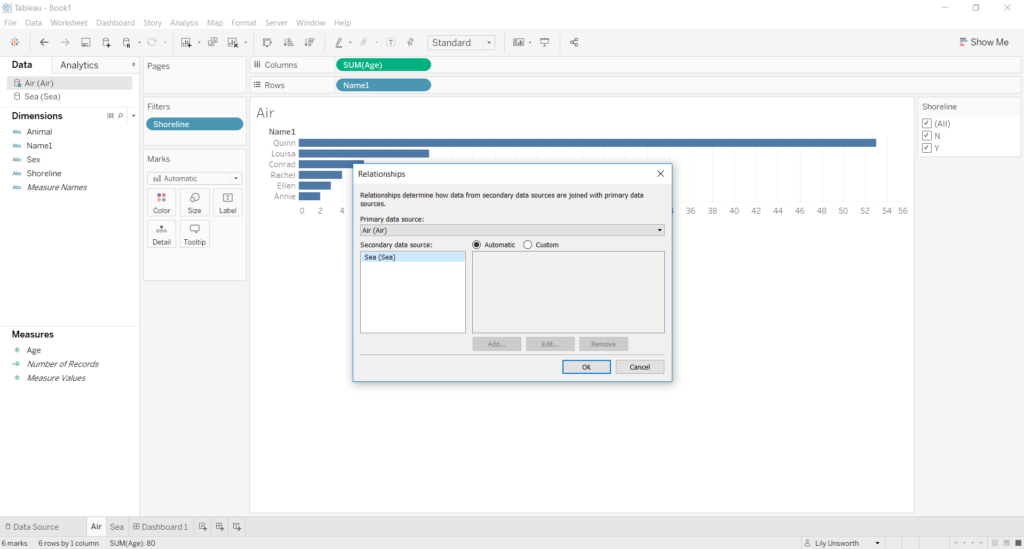This screenshot has height=549, width=1024.
Task: Click the Presentation mode icon
Action: coord(545,43)
